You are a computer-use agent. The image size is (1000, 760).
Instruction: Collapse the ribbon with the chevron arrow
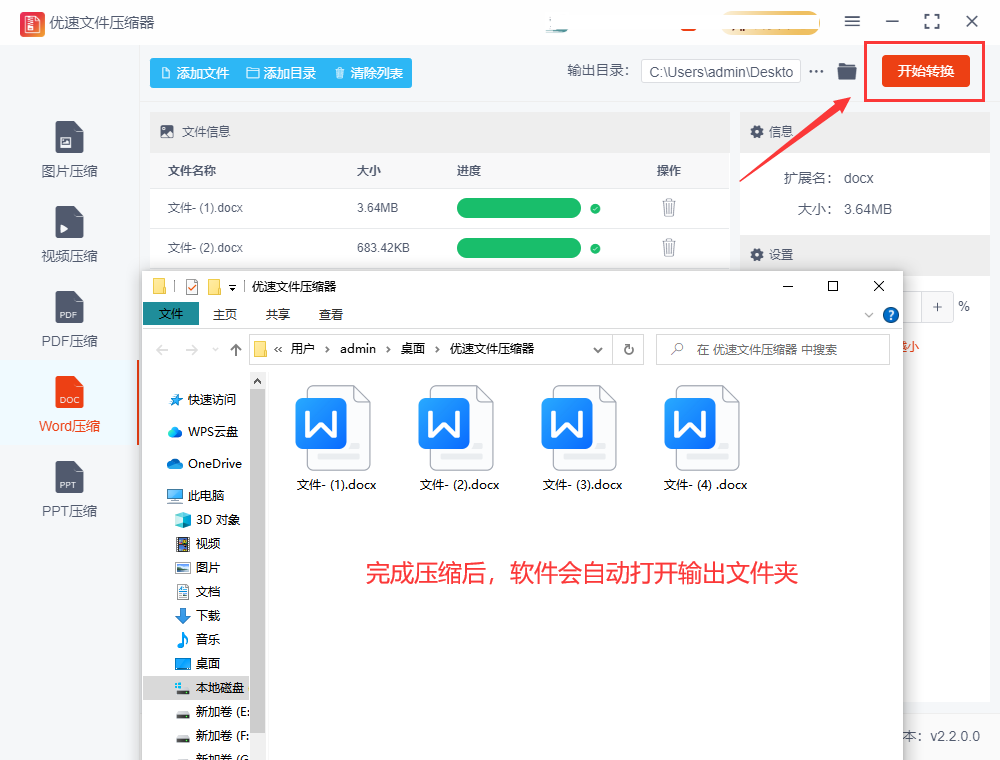pos(868,314)
